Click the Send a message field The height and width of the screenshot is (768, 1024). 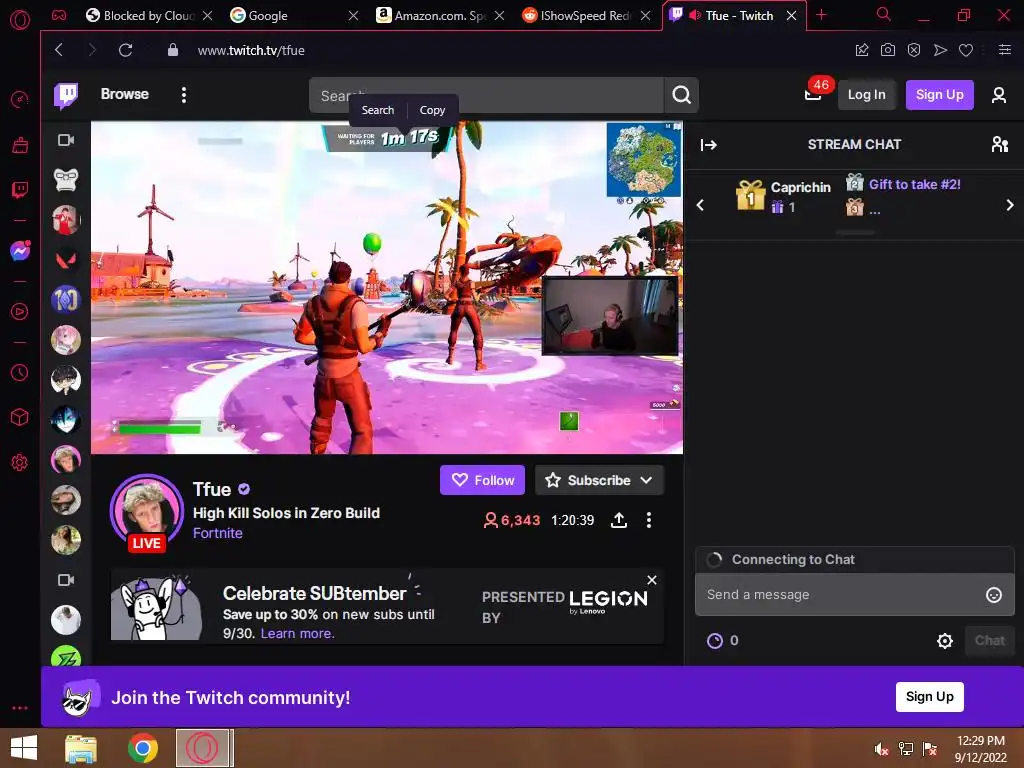(x=854, y=595)
